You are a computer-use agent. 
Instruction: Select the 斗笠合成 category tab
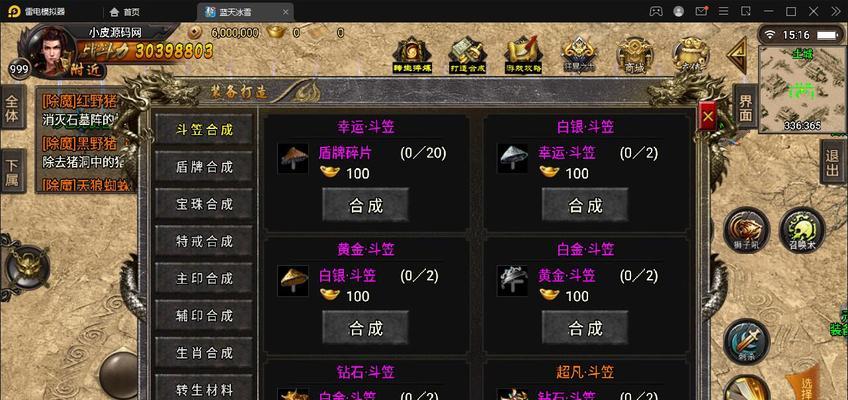pyautogui.click(x=204, y=130)
